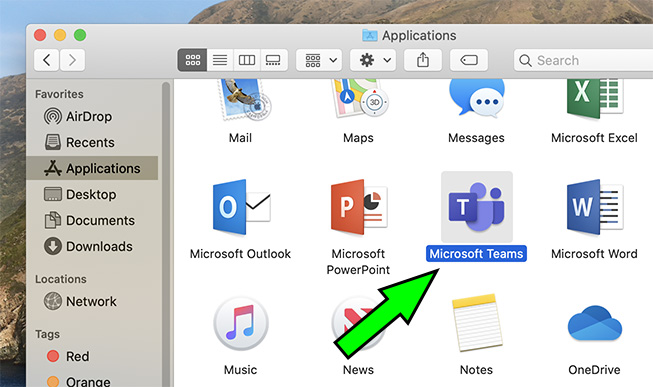
Task: Switch to gallery view mode
Action: 274,60
